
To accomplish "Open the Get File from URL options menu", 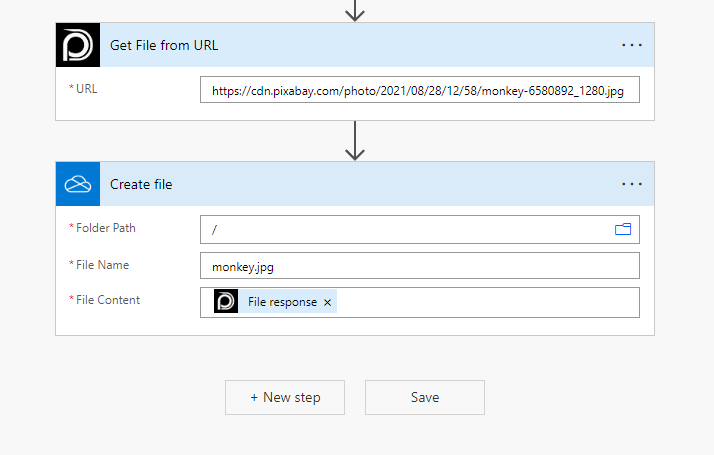I will pos(632,45).
